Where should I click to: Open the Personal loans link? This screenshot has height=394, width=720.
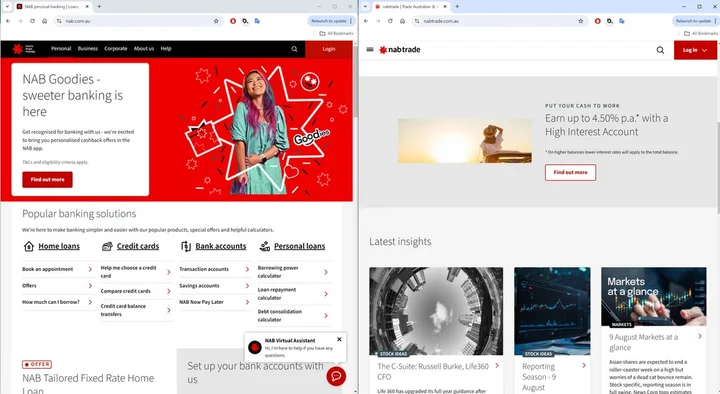click(x=299, y=247)
